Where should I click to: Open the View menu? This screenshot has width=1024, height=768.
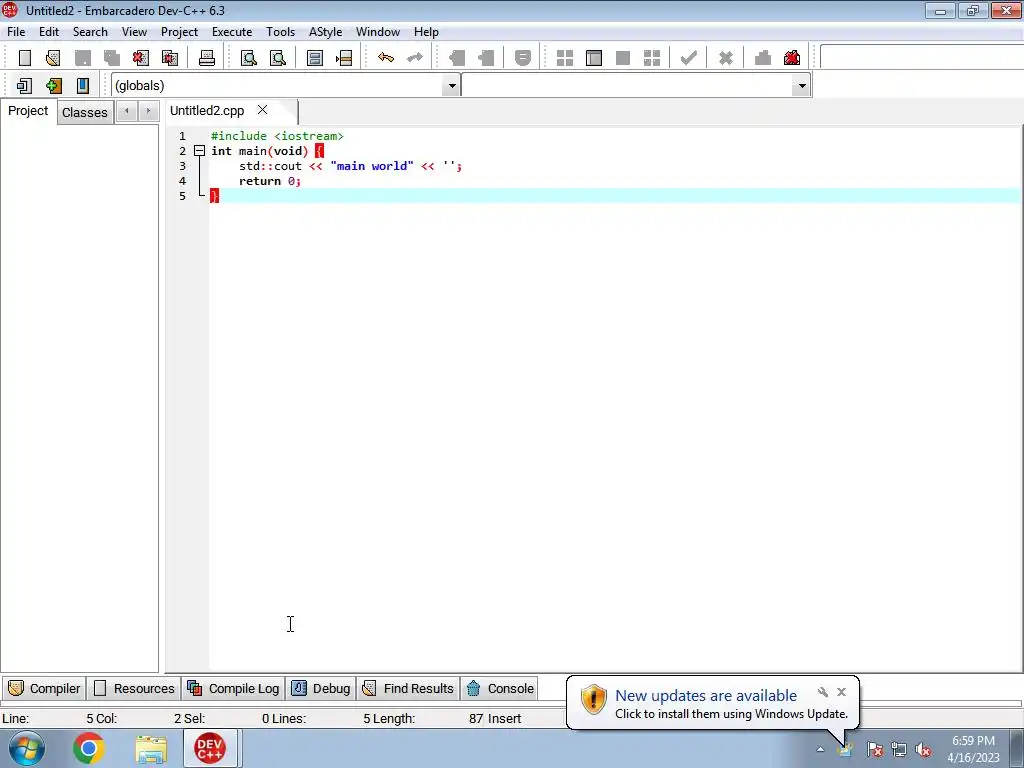135,32
